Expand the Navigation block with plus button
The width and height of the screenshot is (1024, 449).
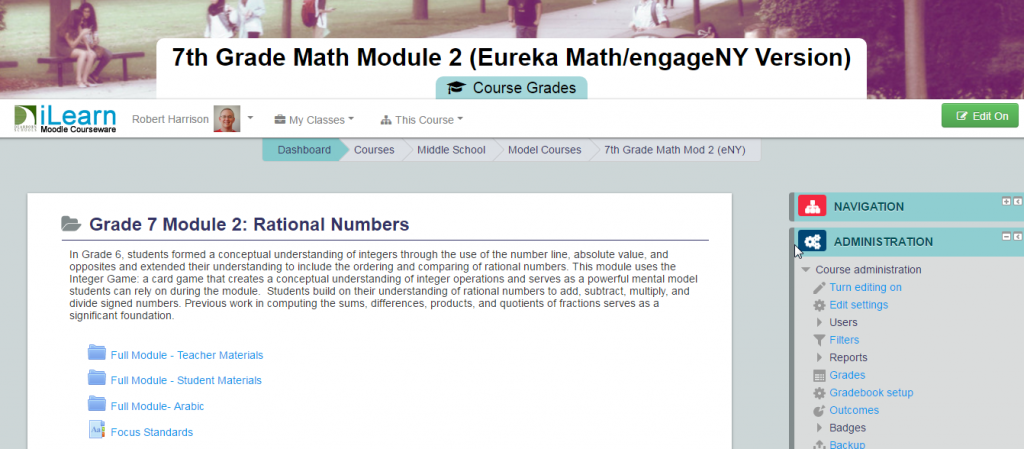1006,201
